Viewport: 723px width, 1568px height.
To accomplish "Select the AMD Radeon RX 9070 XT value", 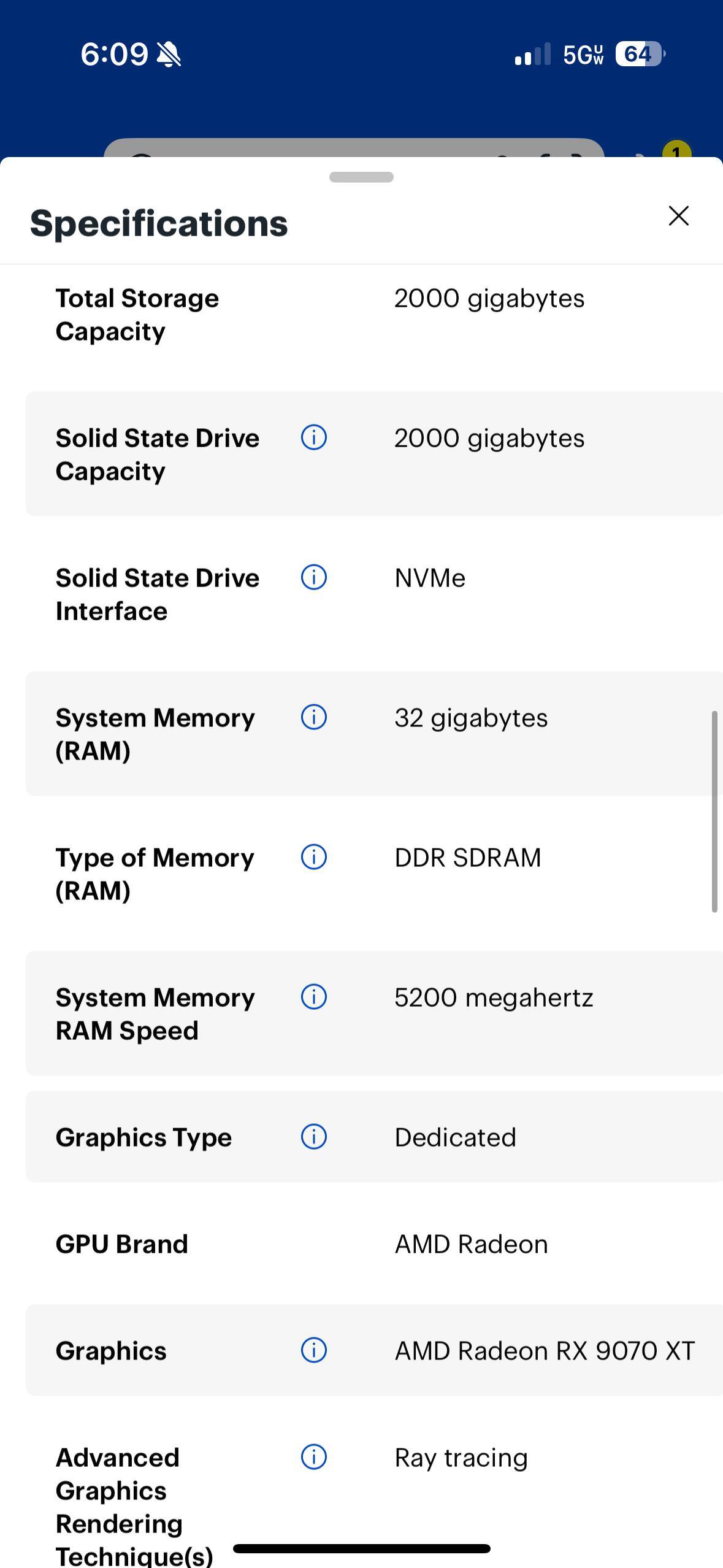I will [545, 1351].
